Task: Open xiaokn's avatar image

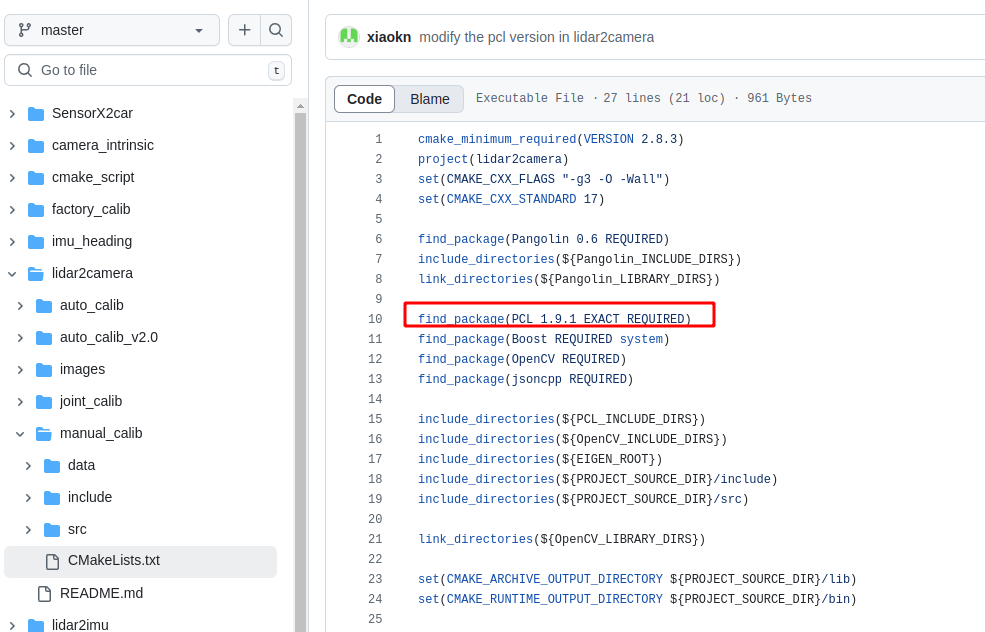Action: [x=349, y=36]
